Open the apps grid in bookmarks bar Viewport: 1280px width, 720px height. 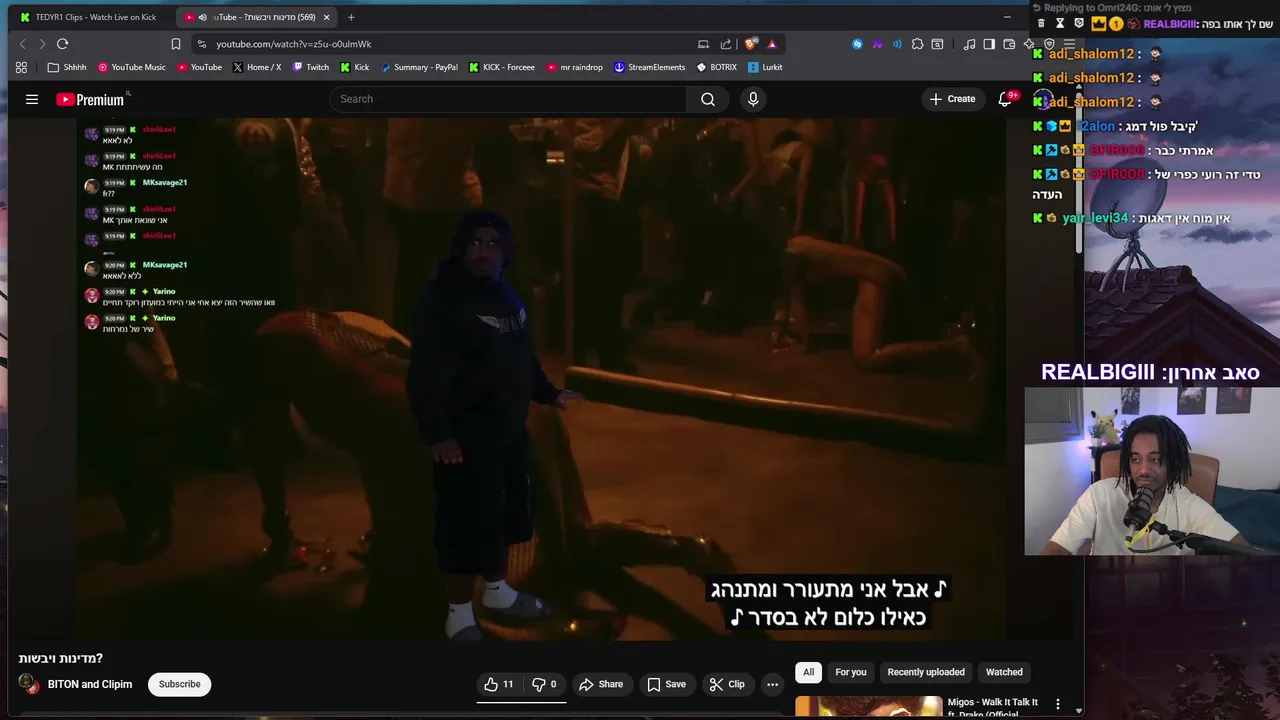pos(21,67)
